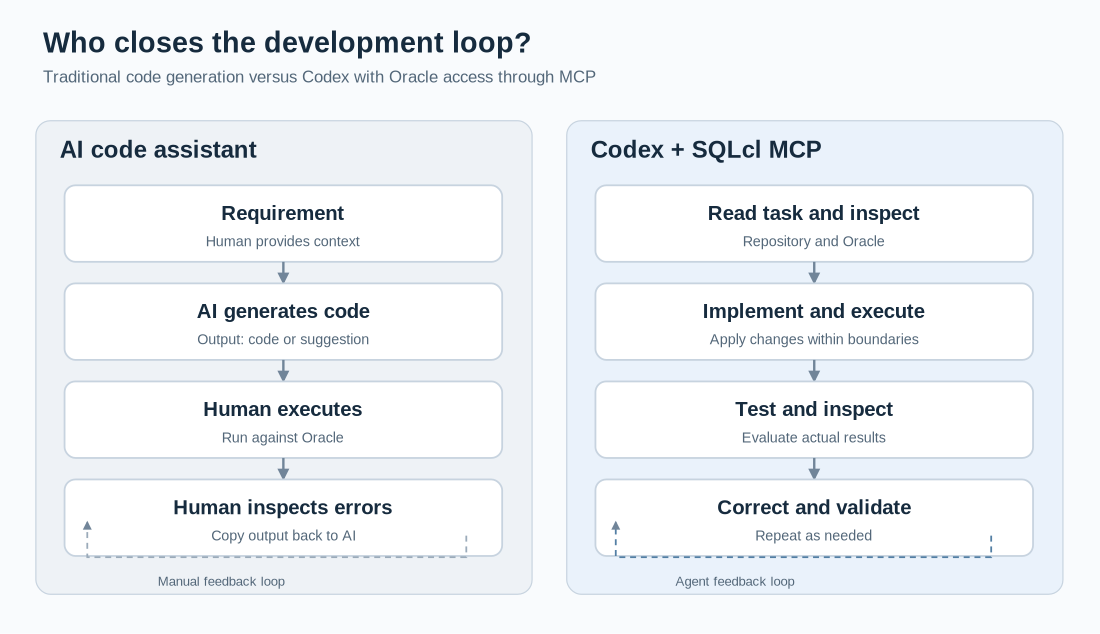Select the 'Read task and inspect' step heading
The width and height of the screenshot is (1100, 634).
pyautogui.click(x=814, y=213)
